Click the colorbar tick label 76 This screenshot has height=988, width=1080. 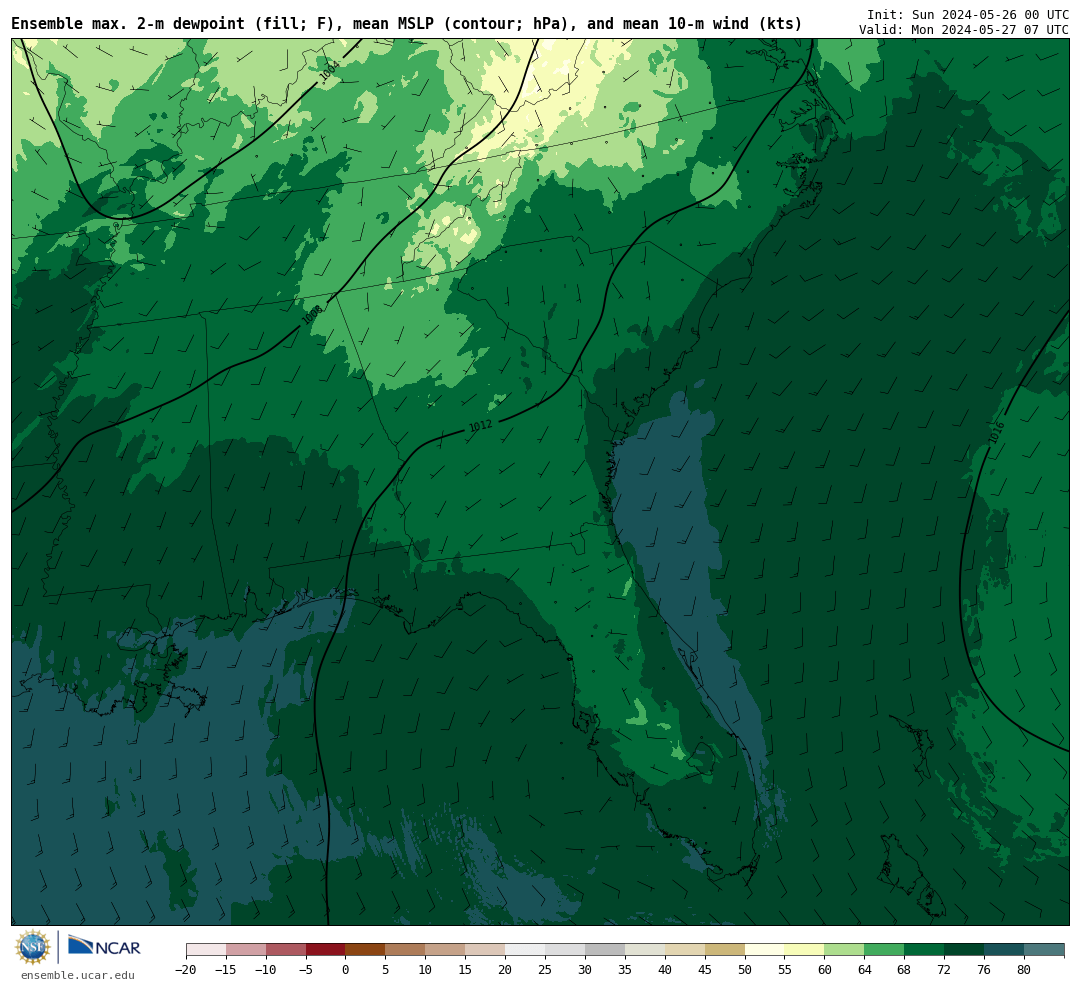pyautogui.click(x=984, y=970)
